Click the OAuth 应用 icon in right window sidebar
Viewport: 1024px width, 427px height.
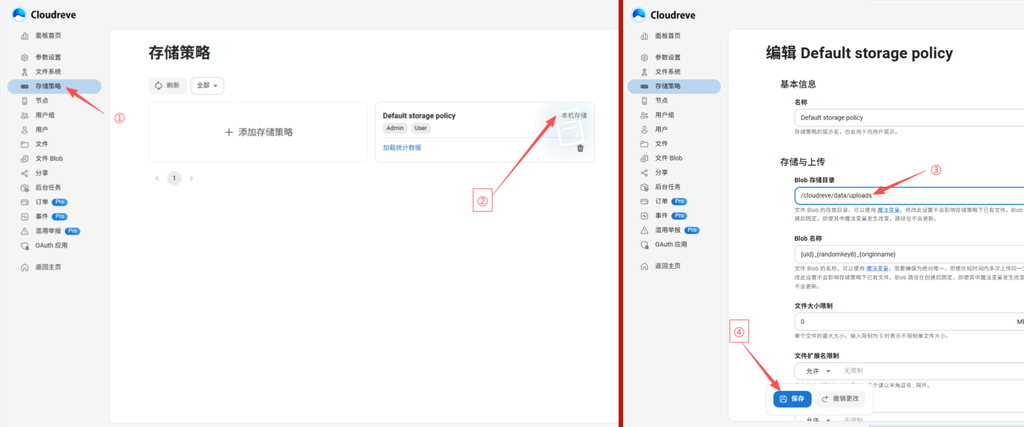pyautogui.click(x=645, y=245)
